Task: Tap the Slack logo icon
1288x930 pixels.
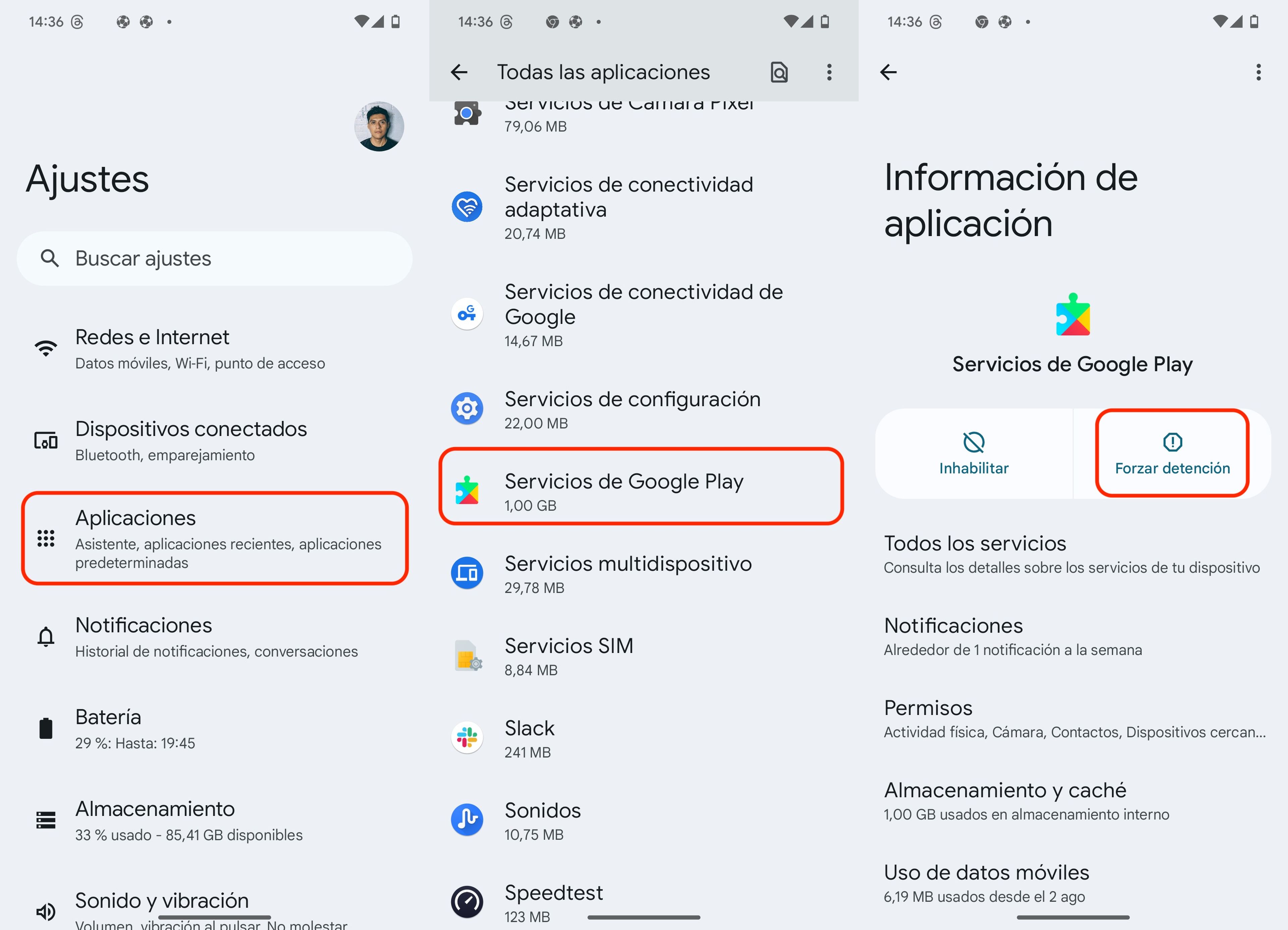Action: (467, 737)
